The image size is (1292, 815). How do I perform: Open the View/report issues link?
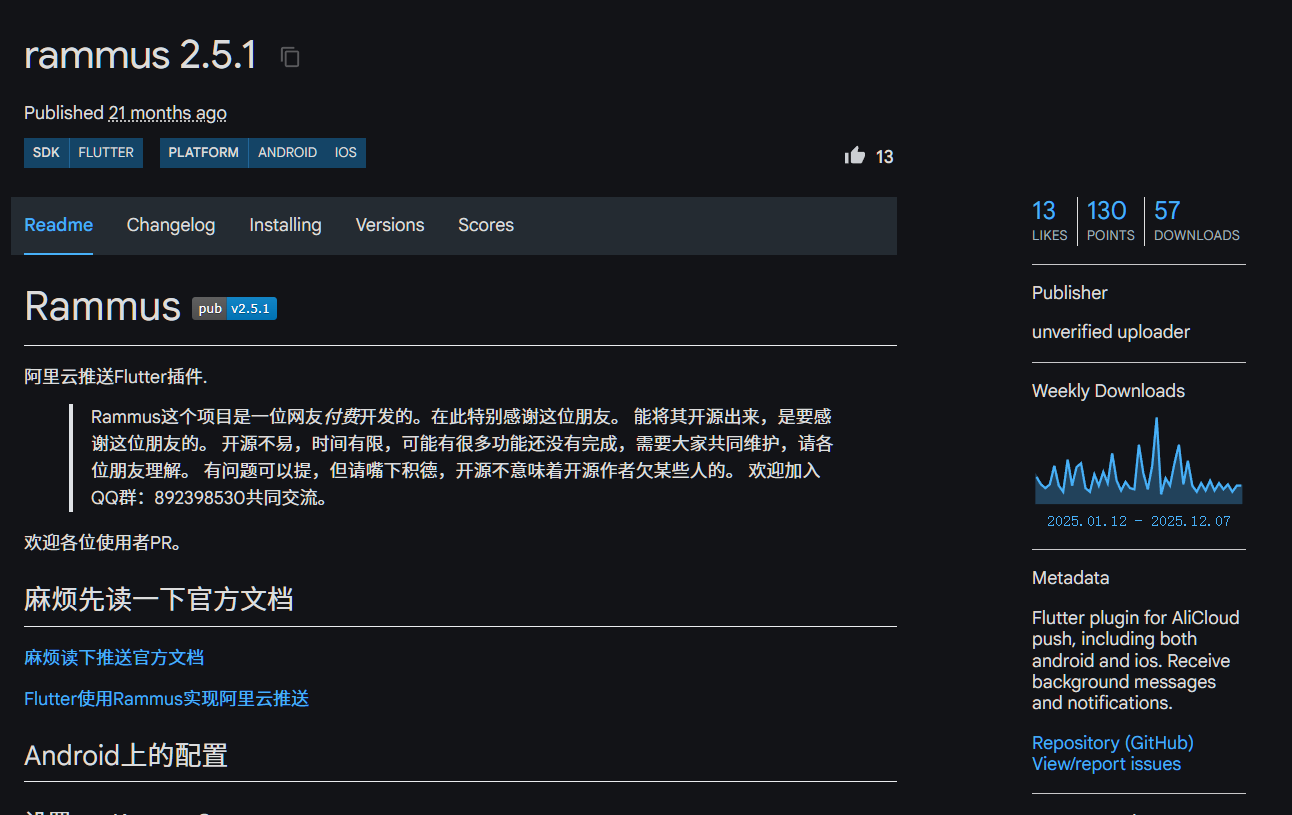coord(1106,764)
